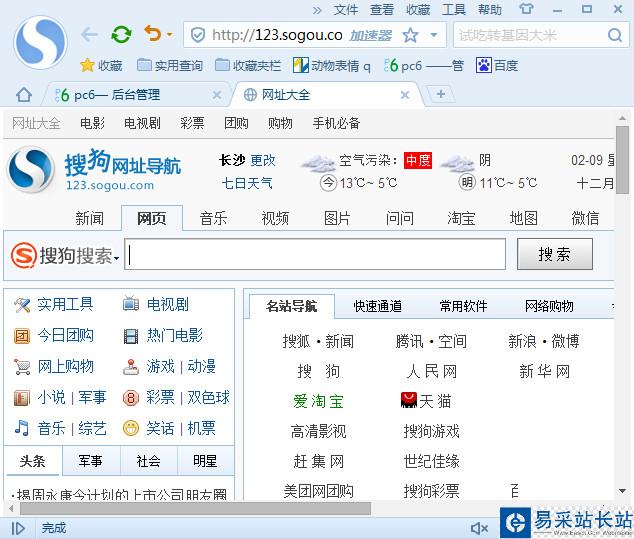Open the 帮助 menu
This screenshot has height=539, width=634.
[490, 10]
